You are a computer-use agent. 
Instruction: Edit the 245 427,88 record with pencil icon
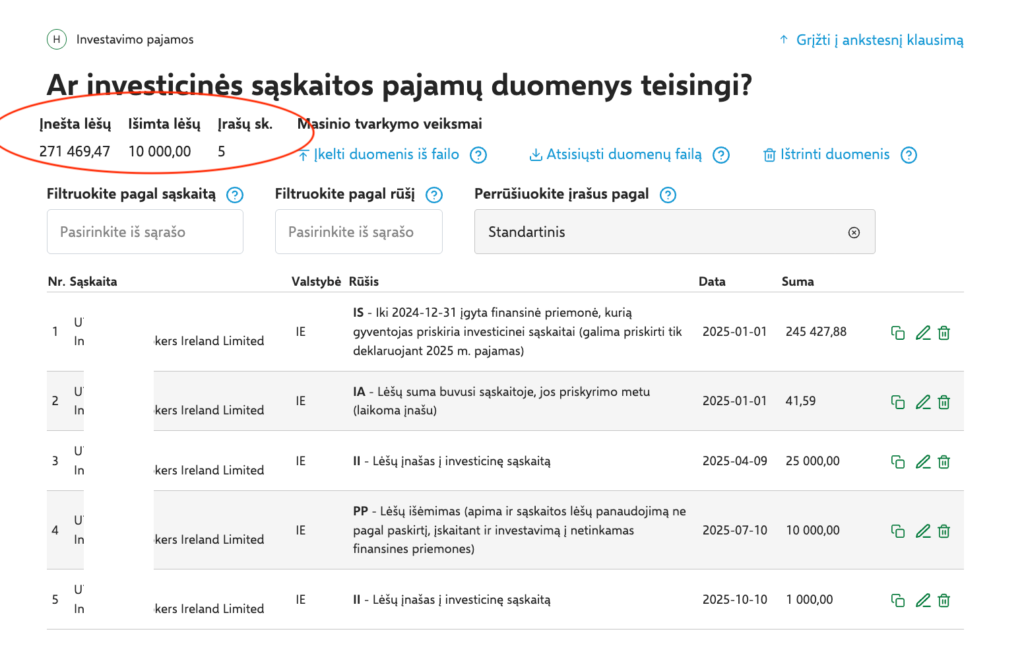[922, 332]
